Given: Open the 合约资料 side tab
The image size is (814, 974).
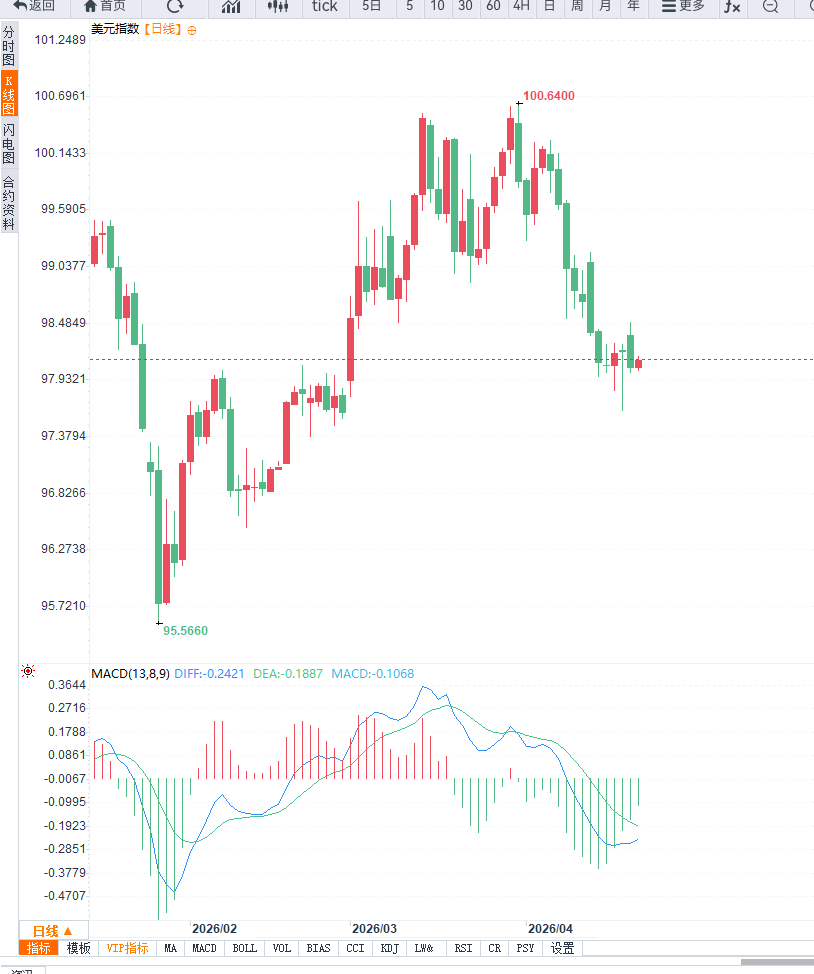Looking at the screenshot, I should [x=9, y=203].
